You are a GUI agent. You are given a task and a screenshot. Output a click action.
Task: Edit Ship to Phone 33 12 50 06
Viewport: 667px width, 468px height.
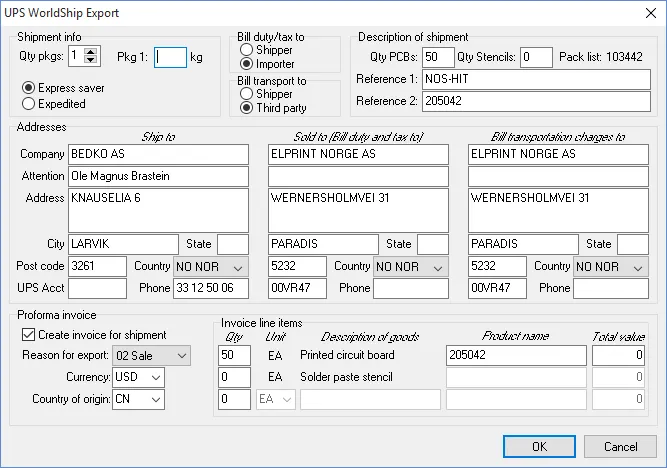pyautogui.click(x=211, y=289)
